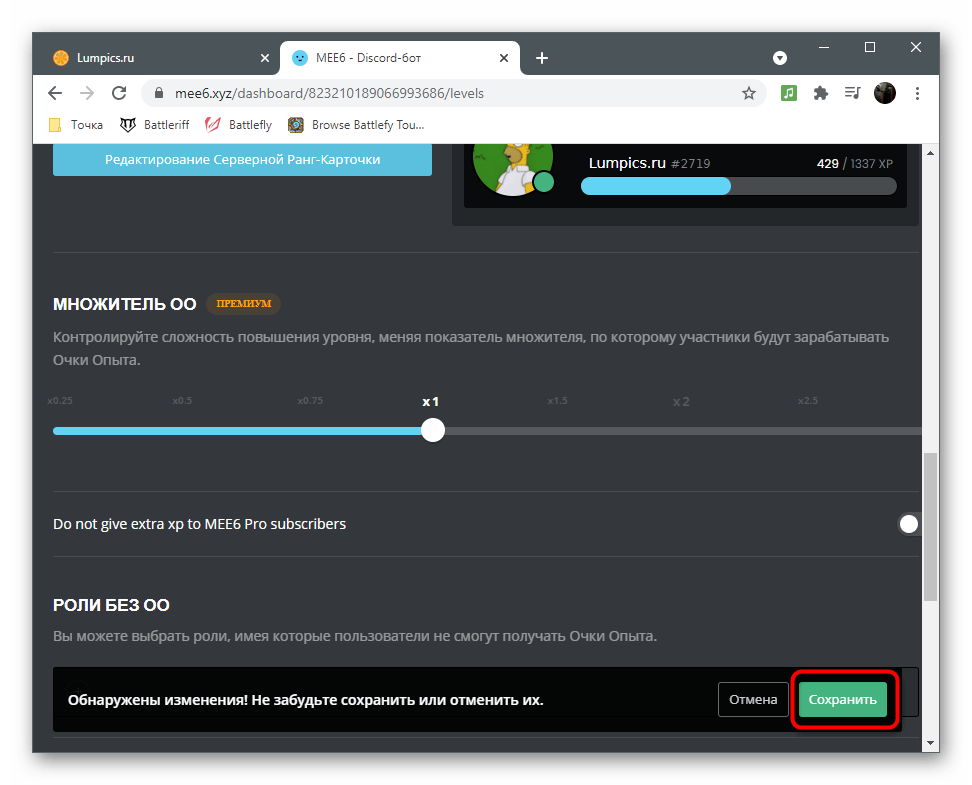The width and height of the screenshot is (972, 785).
Task: Open the media control playlist icon
Action: tap(852, 93)
